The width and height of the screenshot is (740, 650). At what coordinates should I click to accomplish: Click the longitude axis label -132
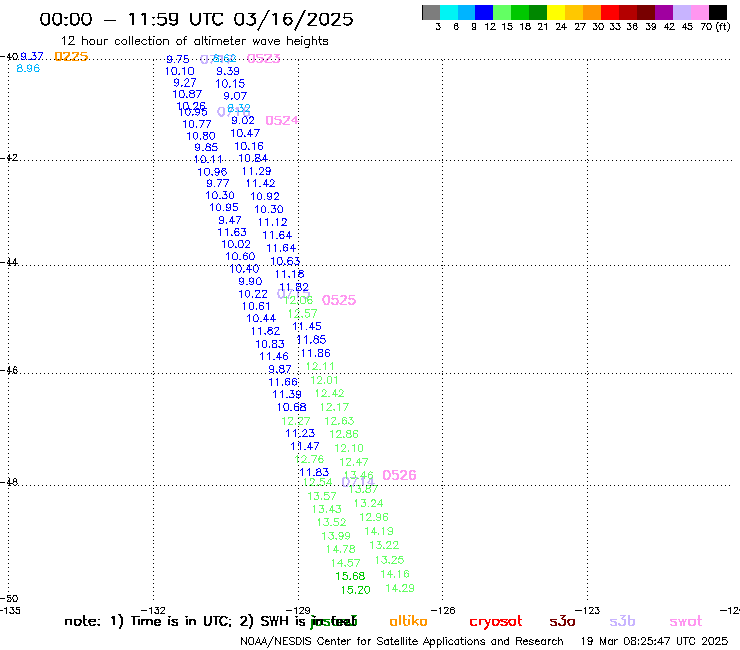[x=153, y=610]
